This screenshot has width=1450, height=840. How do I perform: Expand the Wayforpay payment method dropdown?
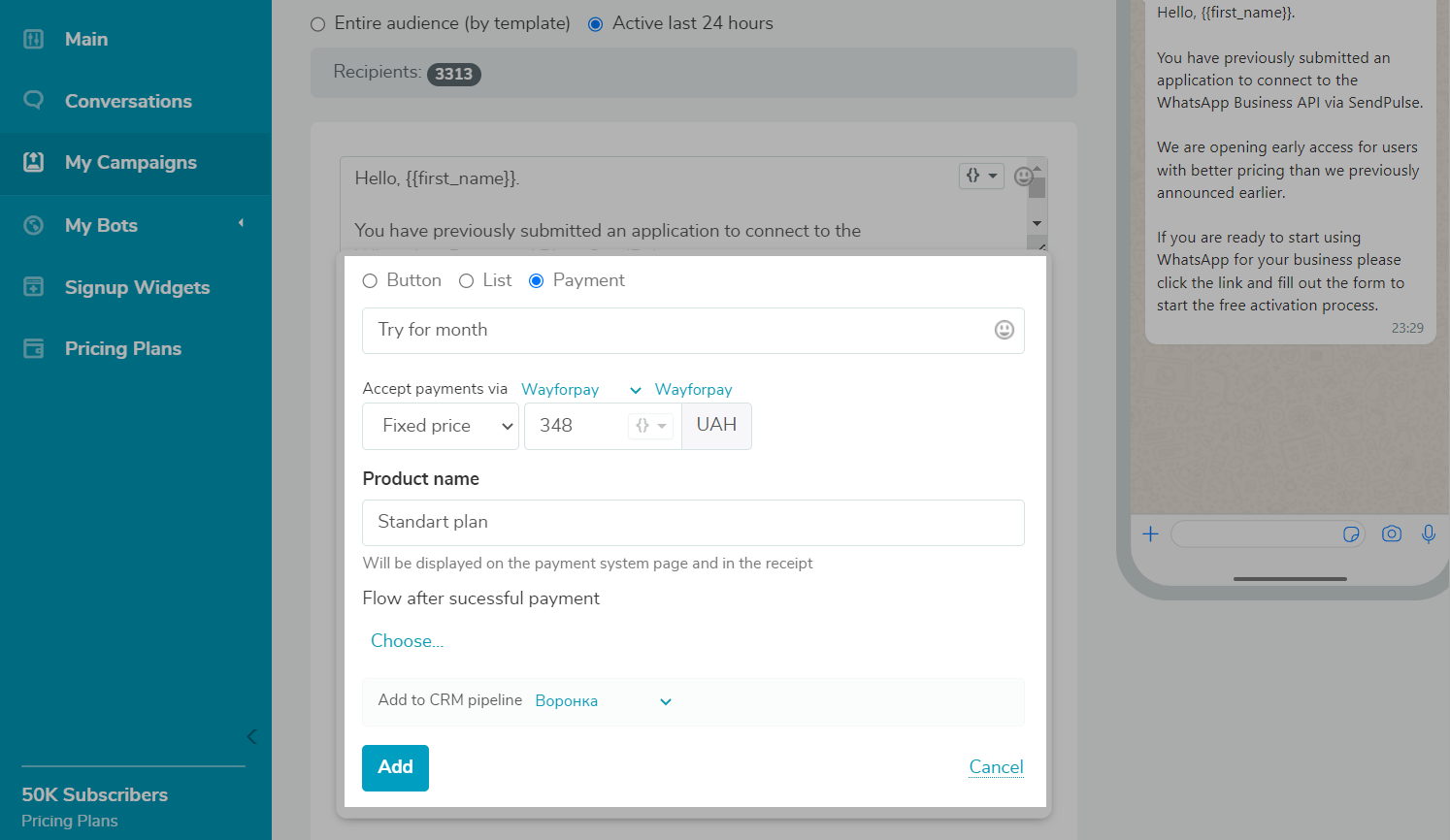(581, 390)
